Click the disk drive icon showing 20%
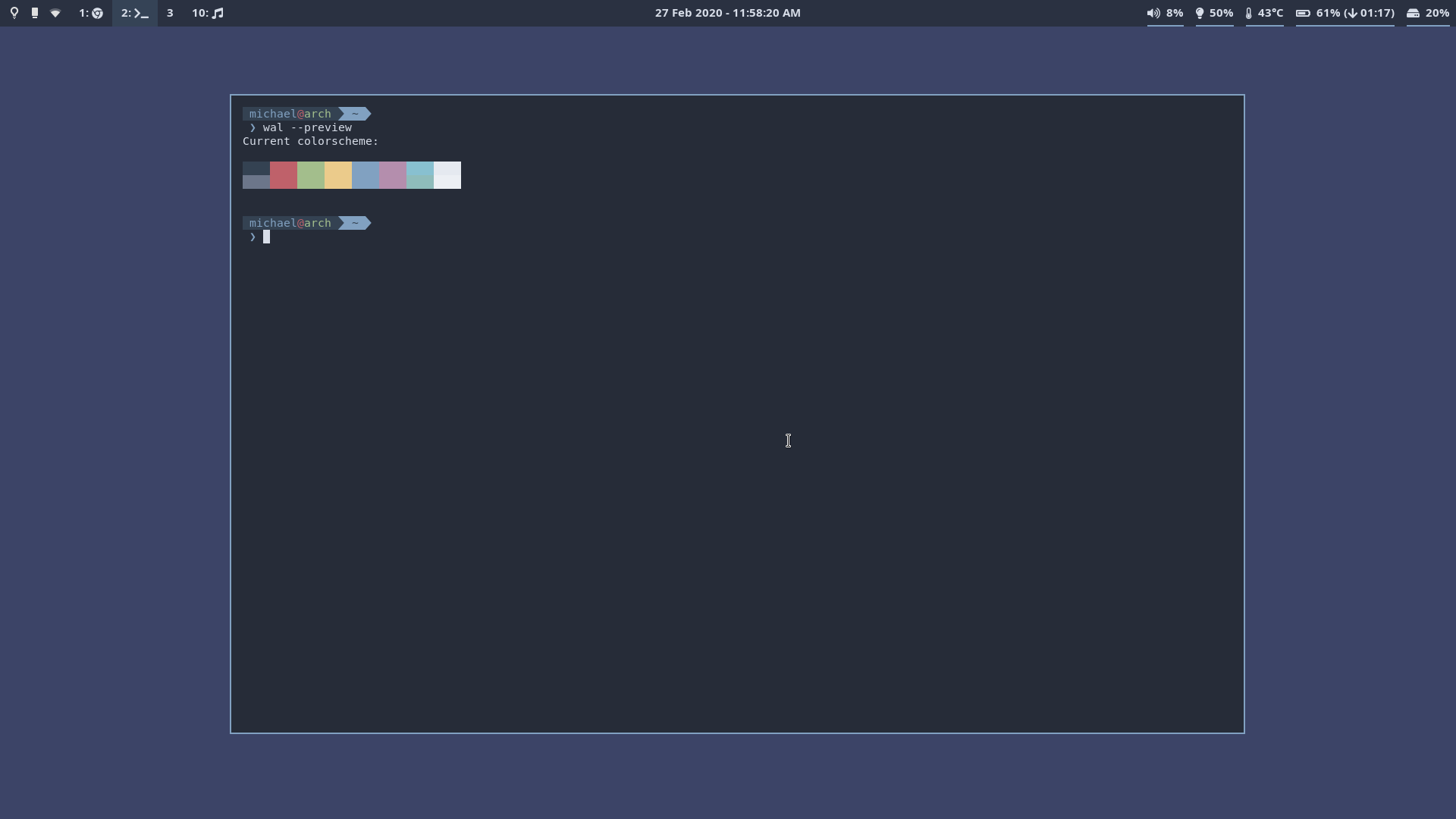 point(1412,13)
